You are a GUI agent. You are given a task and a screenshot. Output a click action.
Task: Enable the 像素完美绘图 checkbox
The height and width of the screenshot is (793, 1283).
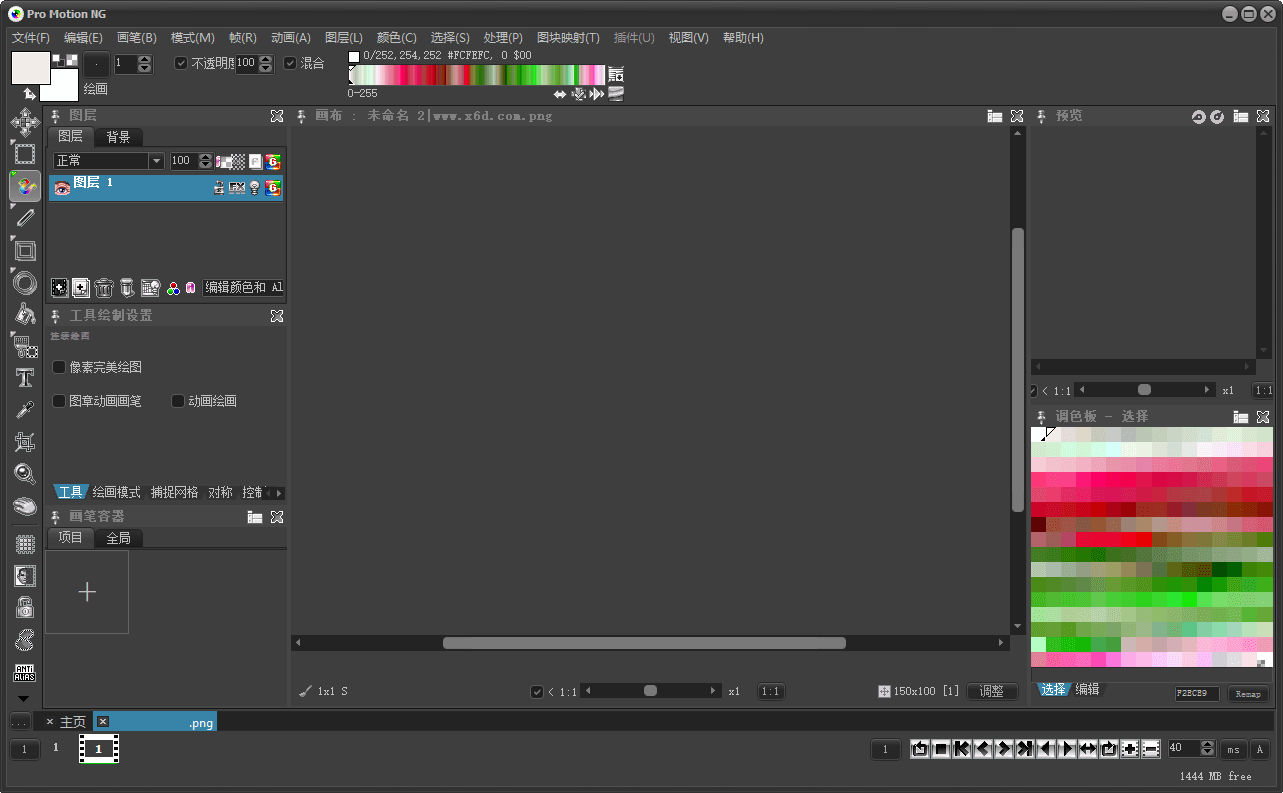(x=59, y=367)
